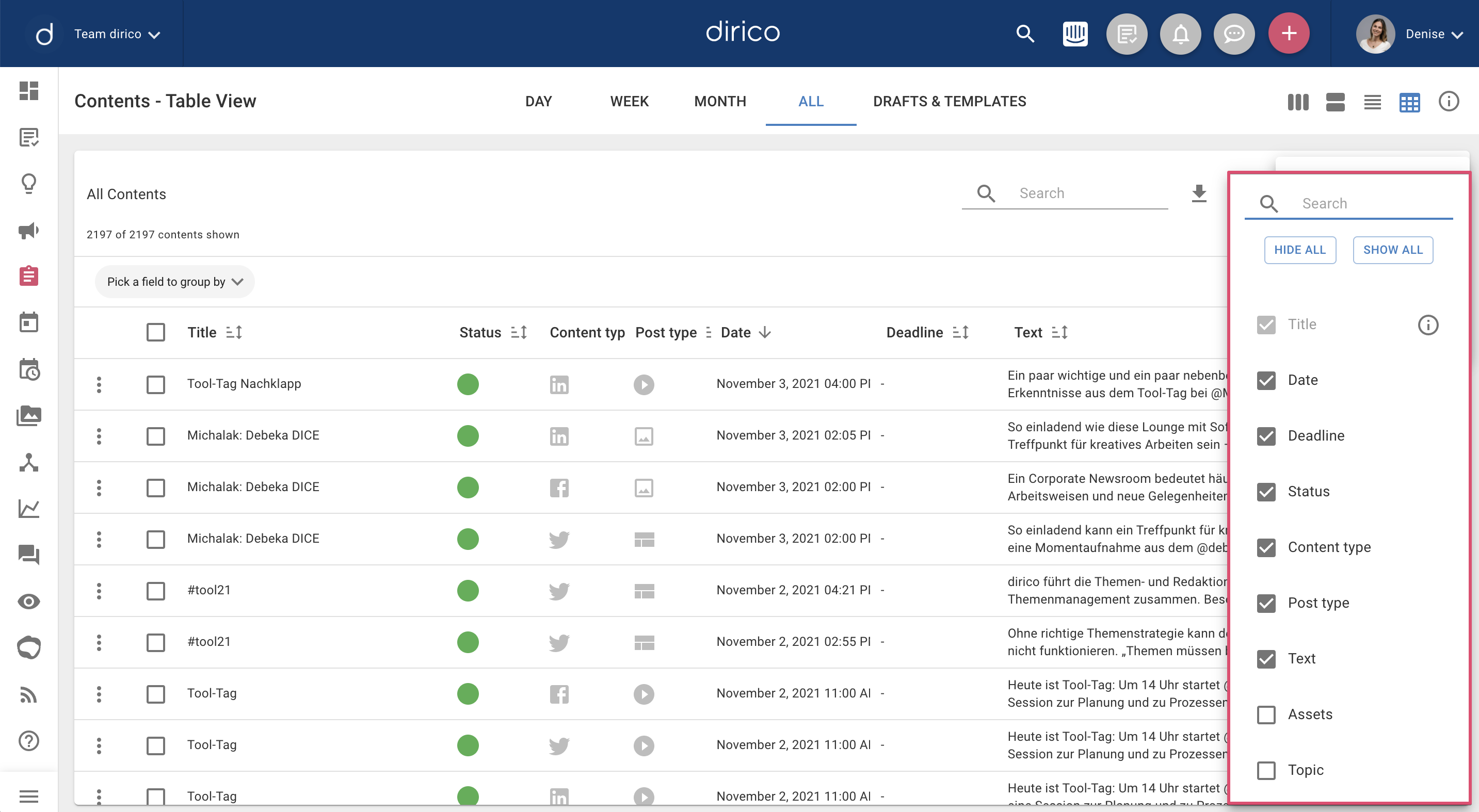This screenshot has height=812, width=1479.
Task: Open the page info icon near view switcher
Action: click(x=1449, y=102)
